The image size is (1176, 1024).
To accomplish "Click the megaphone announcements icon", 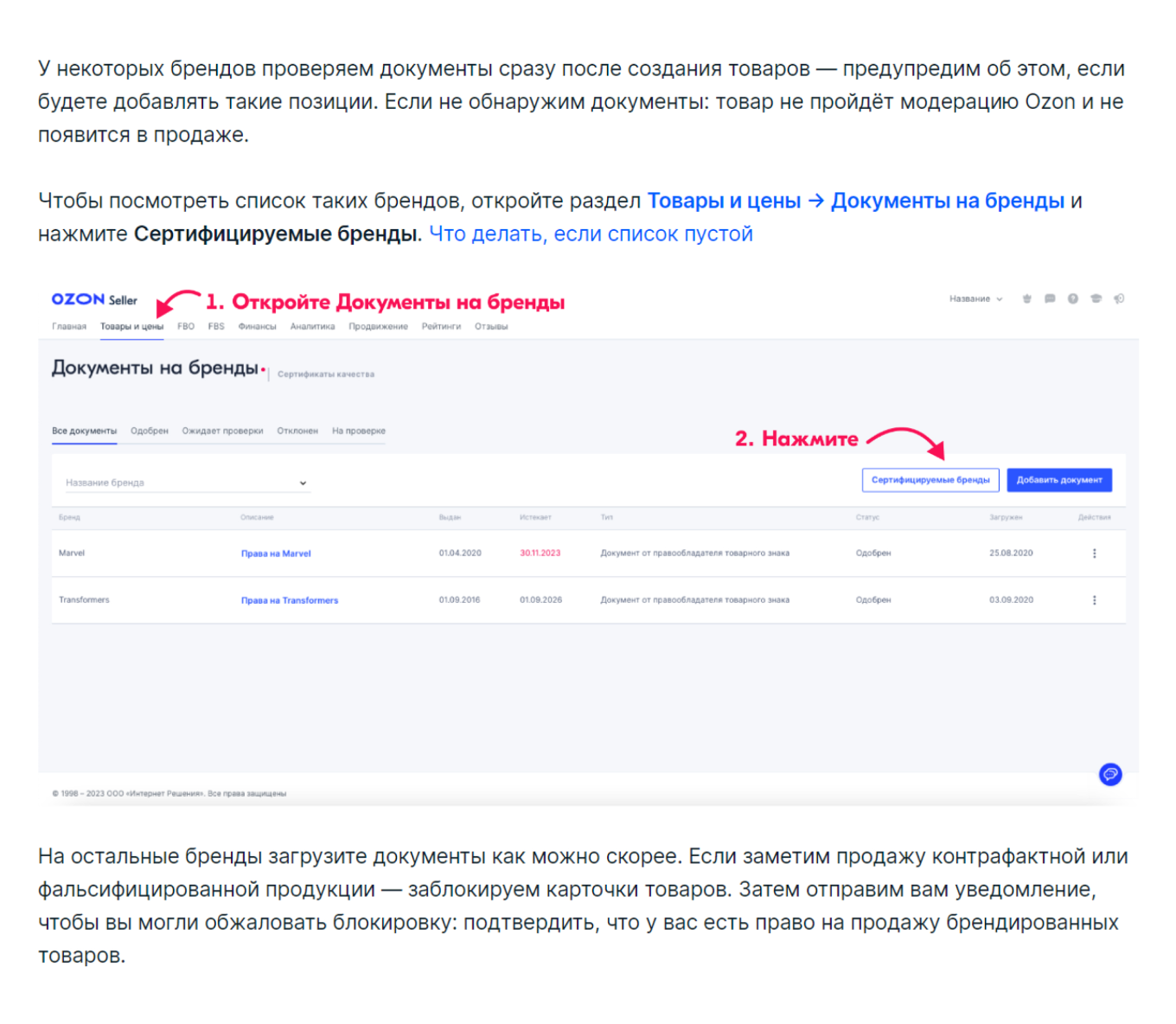I will (x=1119, y=298).
